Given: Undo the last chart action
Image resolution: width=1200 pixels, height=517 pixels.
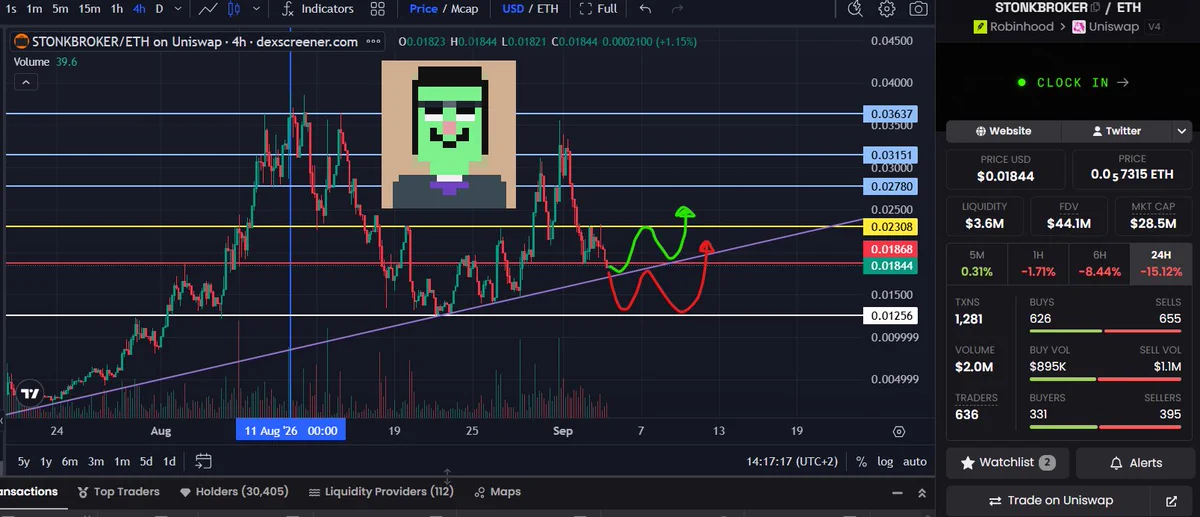Looking at the screenshot, I should point(645,9).
